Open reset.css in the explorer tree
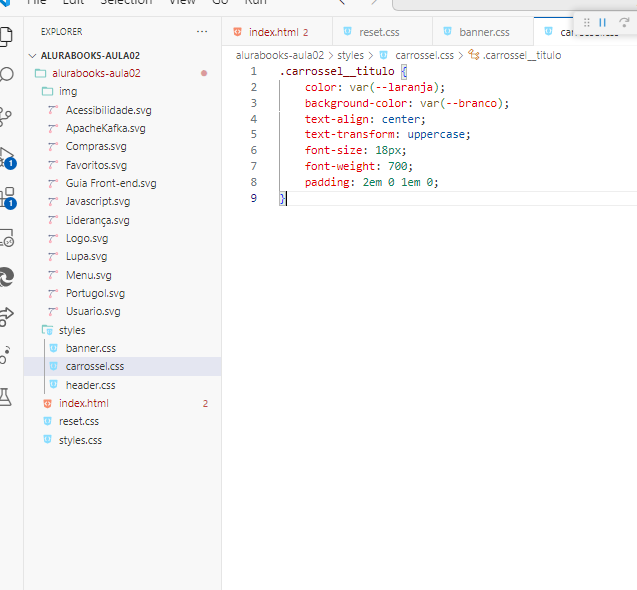The width and height of the screenshot is (637, 590). pos(122,421)
